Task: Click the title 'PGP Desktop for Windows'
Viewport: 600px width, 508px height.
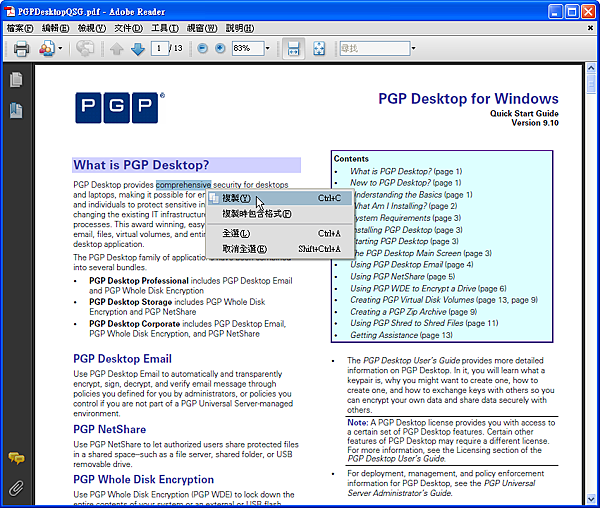Action: click(x=468, y=98)
